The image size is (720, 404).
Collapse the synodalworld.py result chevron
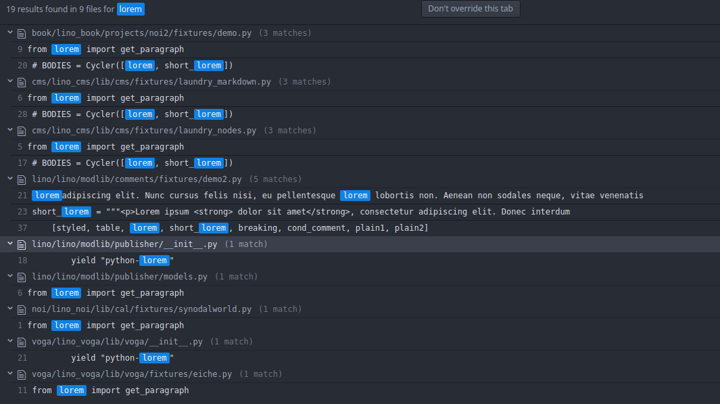pos(10,309)
